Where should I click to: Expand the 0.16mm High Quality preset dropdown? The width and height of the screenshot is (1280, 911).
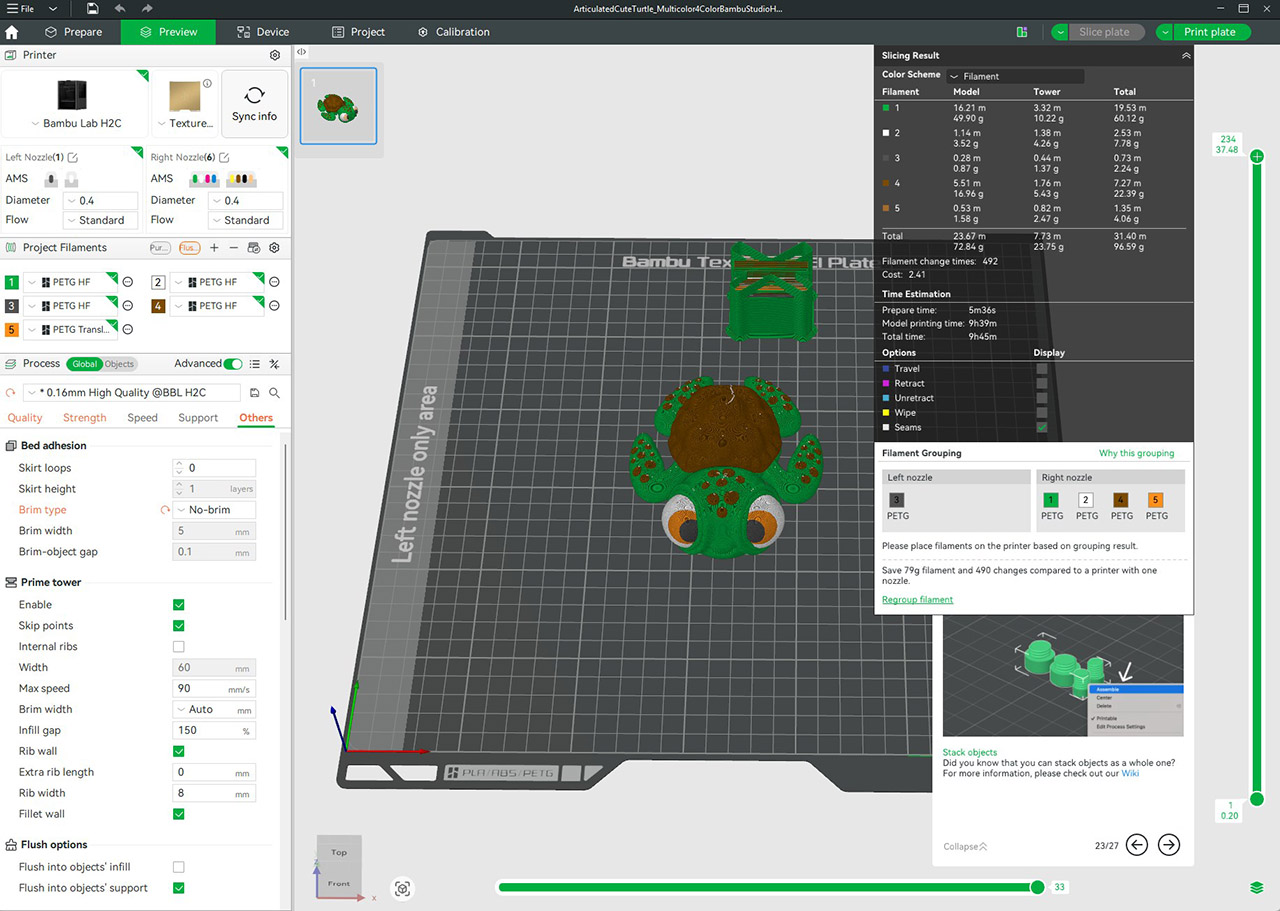click(131, 393)
